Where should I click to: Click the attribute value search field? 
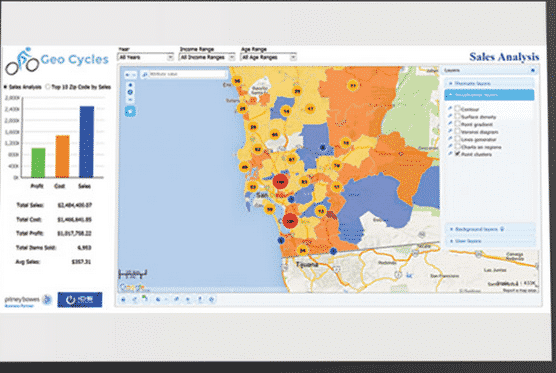187,74
